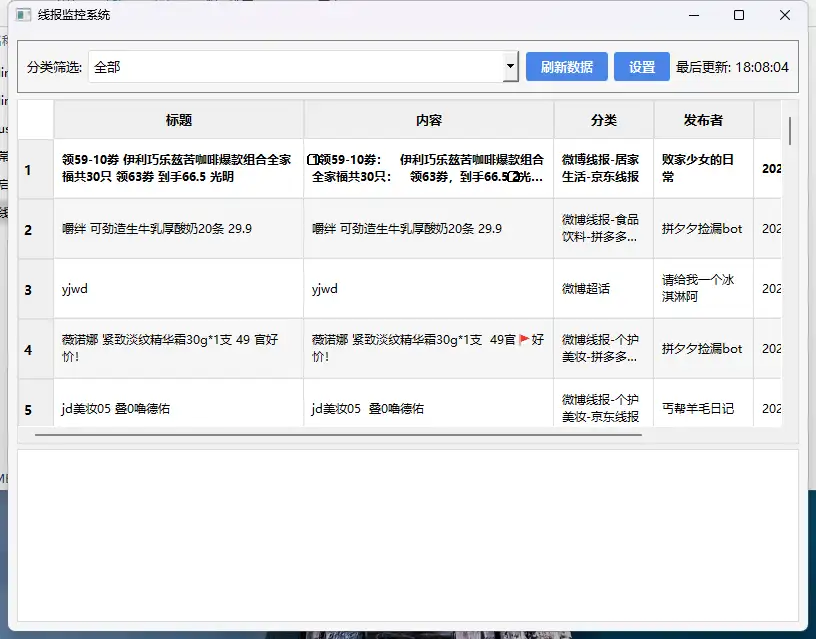Expand the 分类筛选 dropdown arrow

pyautogui.click(x=510, y=67)
